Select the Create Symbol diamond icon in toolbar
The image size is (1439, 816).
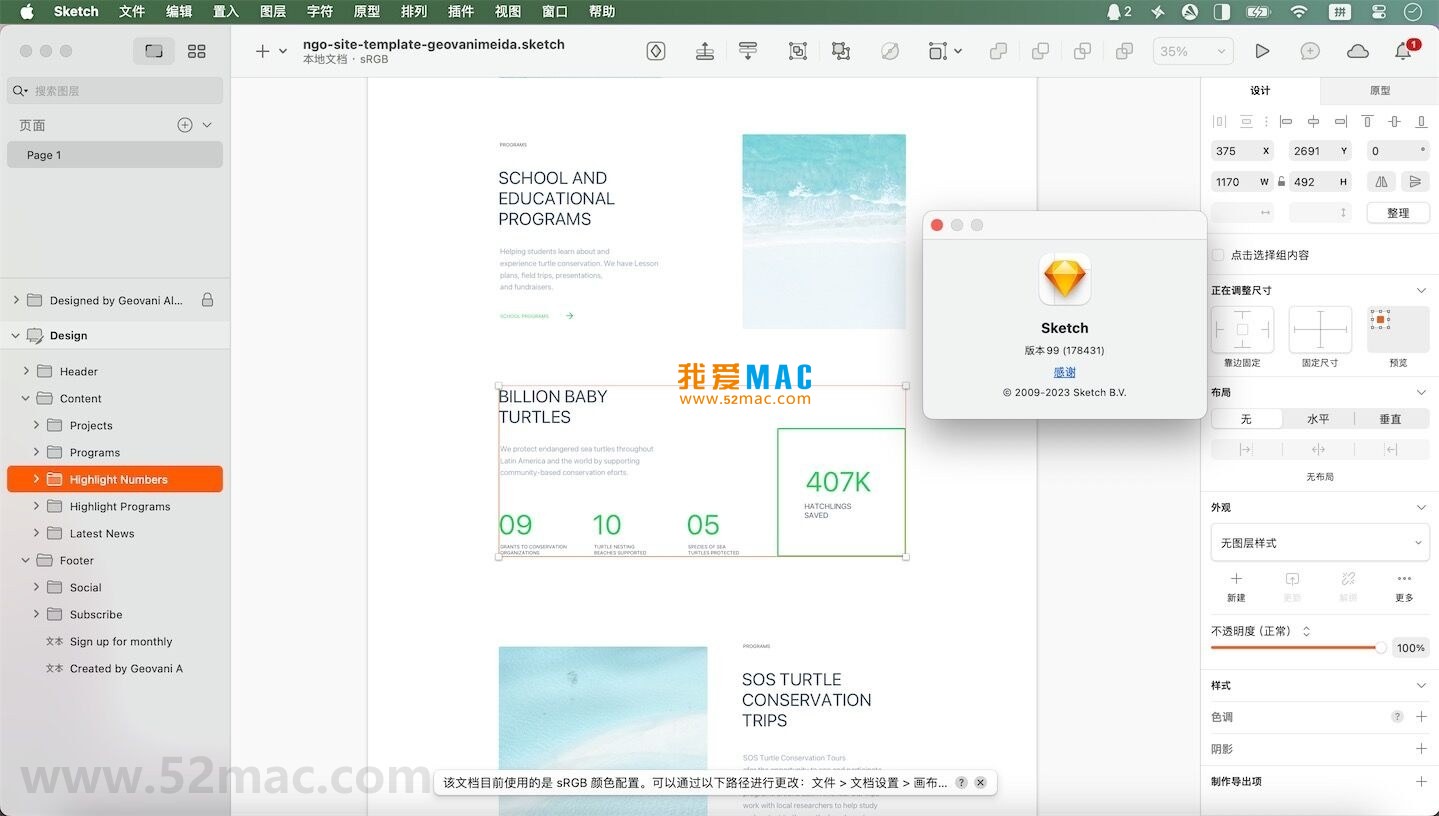coord(656,51)
